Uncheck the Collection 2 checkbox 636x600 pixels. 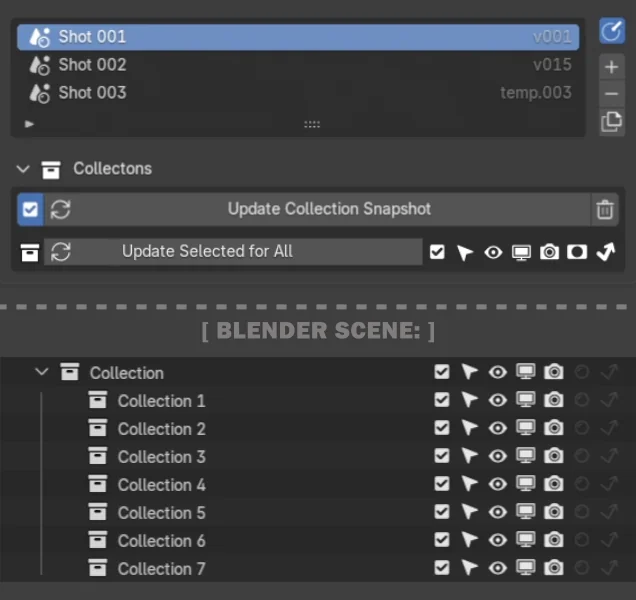442,428
